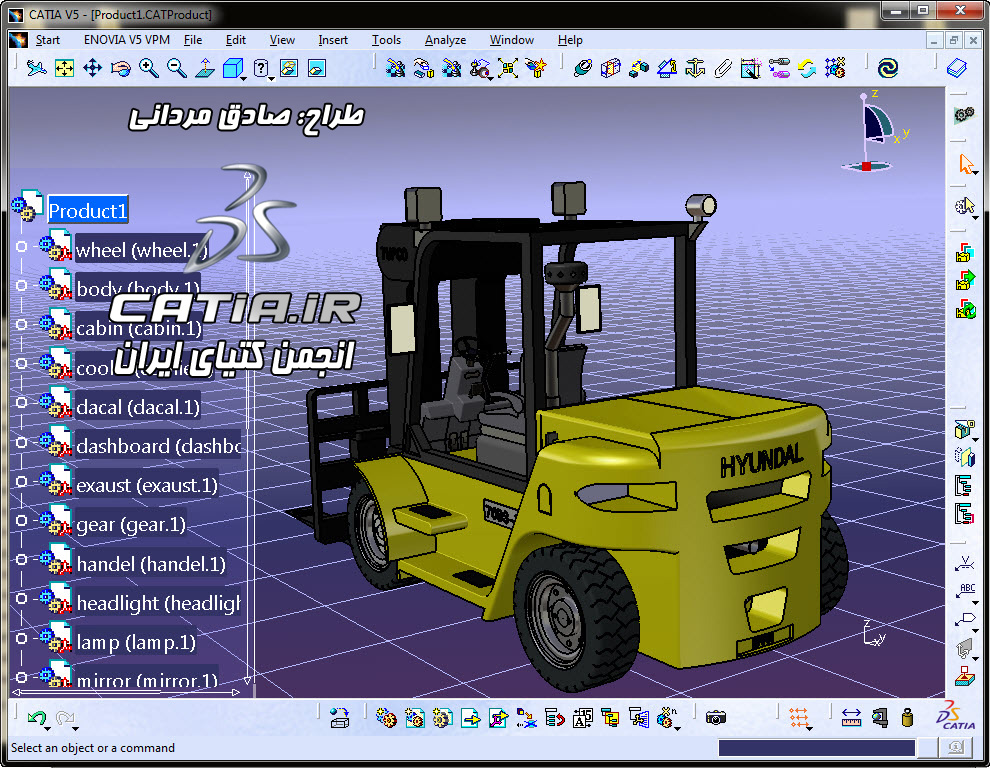Apply Offset Constraint tool
This screenshot has height=768, width=990.
tap(638, 68)
